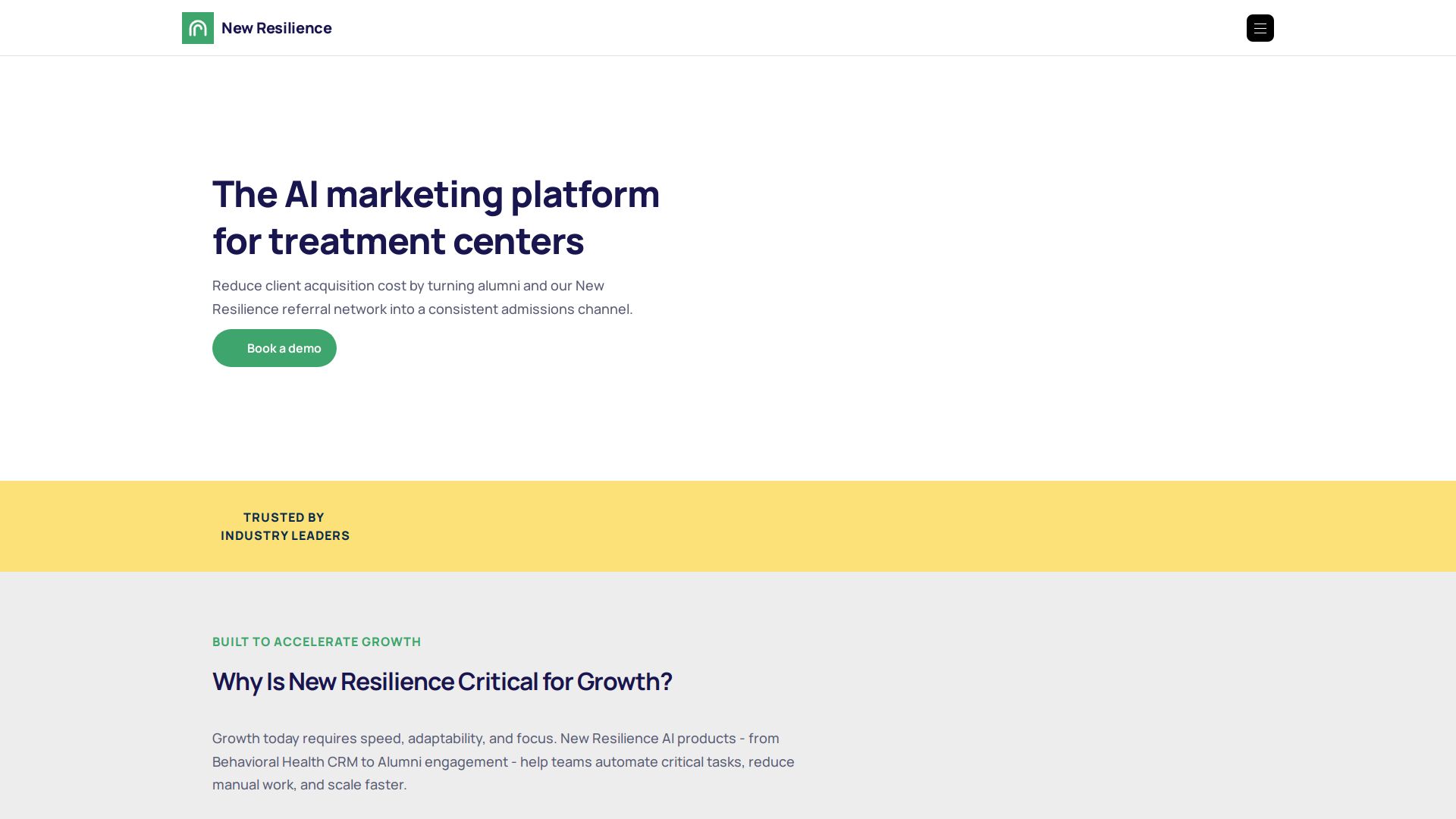Click the headline line "The AI marketing platform"
This screenshot has height=819, width=1456.
tap(435, 194)
